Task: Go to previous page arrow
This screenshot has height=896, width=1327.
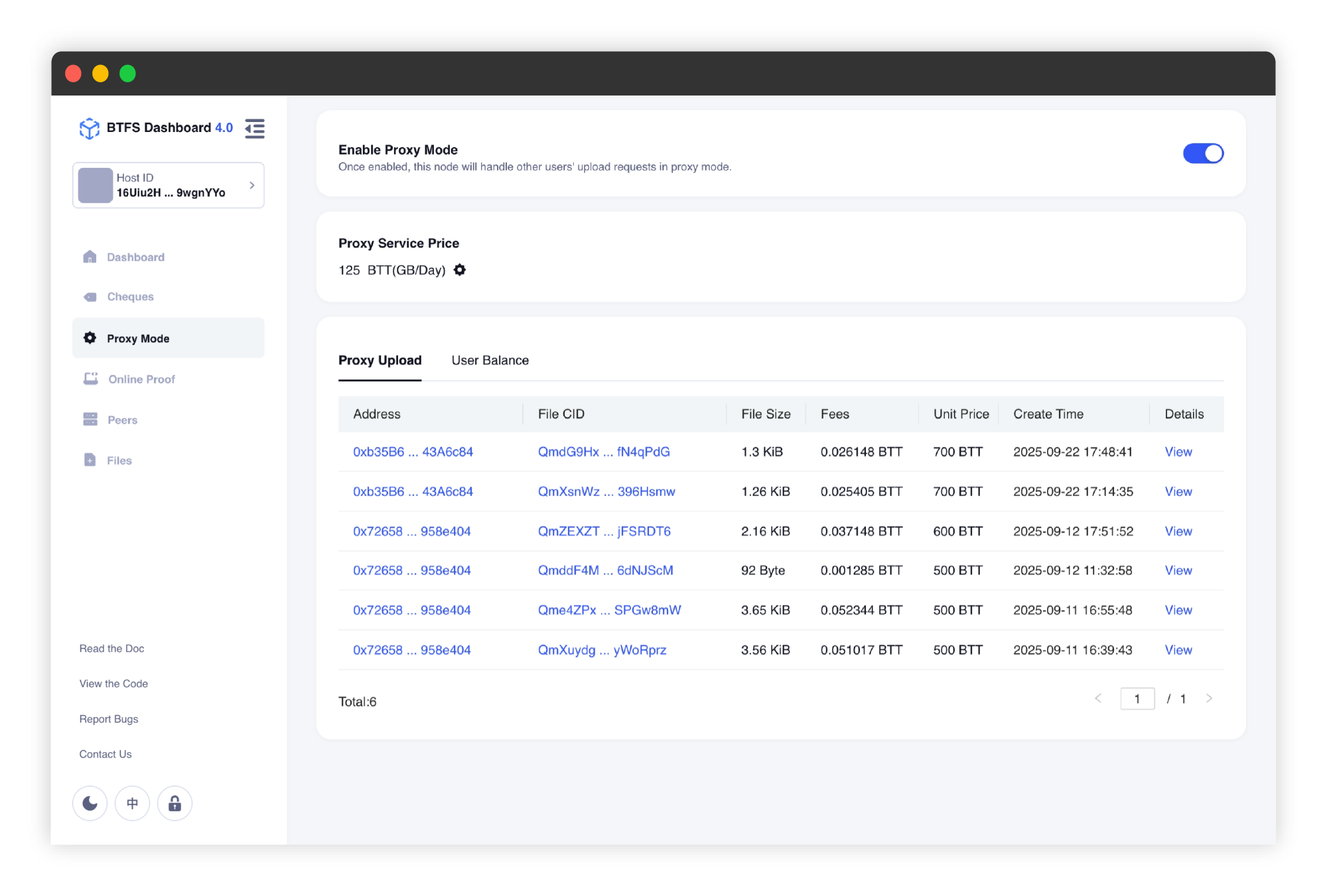Action: pyautogui.click(x=1098, y=698)
